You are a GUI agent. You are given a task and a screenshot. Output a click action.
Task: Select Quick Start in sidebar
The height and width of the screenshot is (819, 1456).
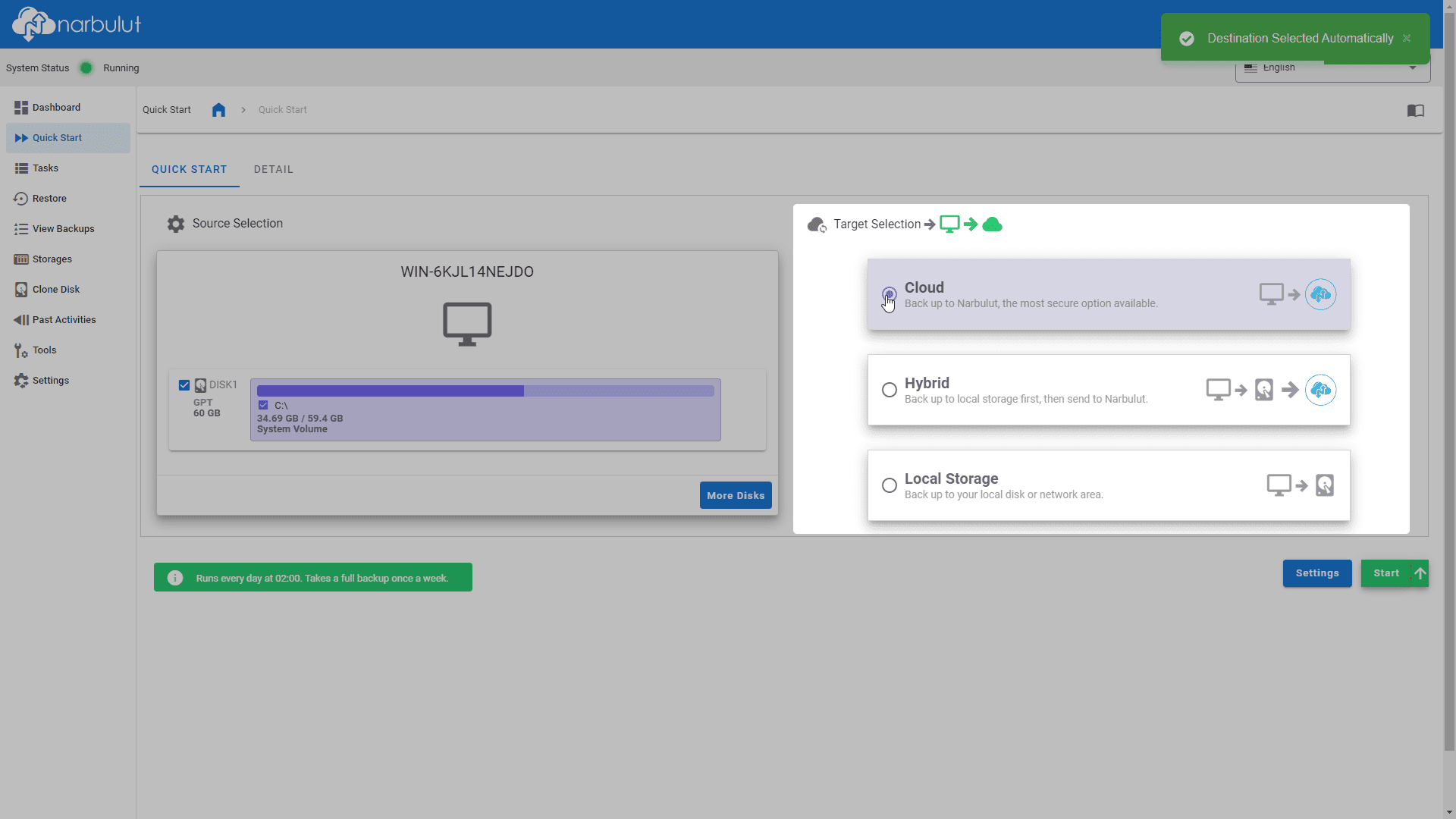(x=67, y=138)
